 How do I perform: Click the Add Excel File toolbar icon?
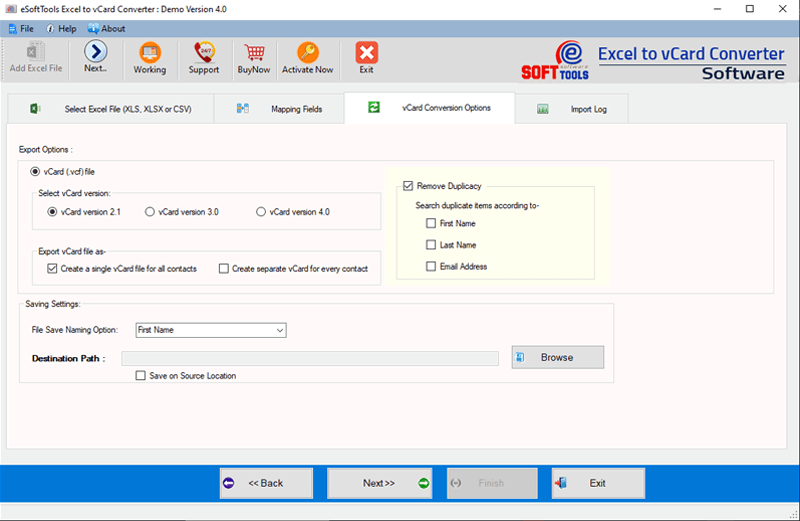35,52
